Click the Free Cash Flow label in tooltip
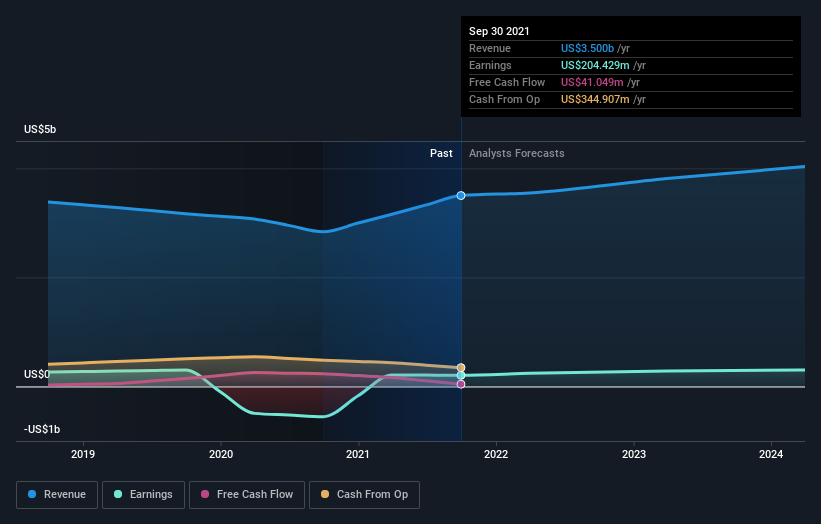Screen dimensions: 821x524 point(507,82)
